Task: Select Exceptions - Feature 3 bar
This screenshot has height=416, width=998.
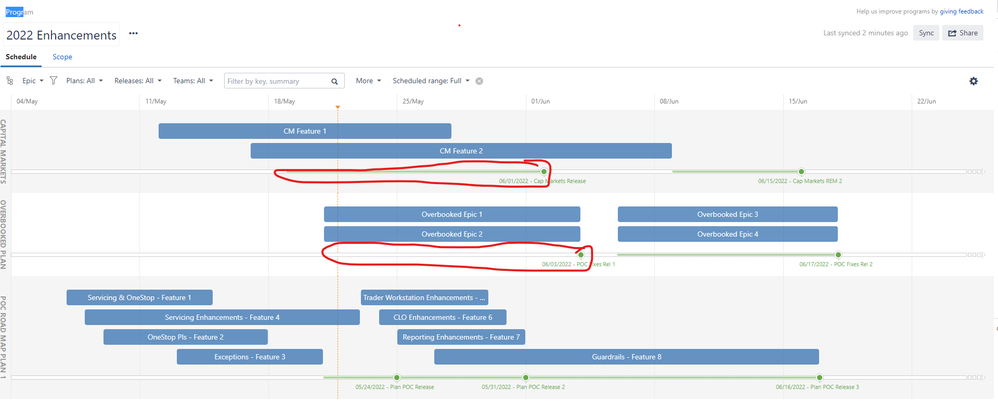Action: click(x=250, y=357)
